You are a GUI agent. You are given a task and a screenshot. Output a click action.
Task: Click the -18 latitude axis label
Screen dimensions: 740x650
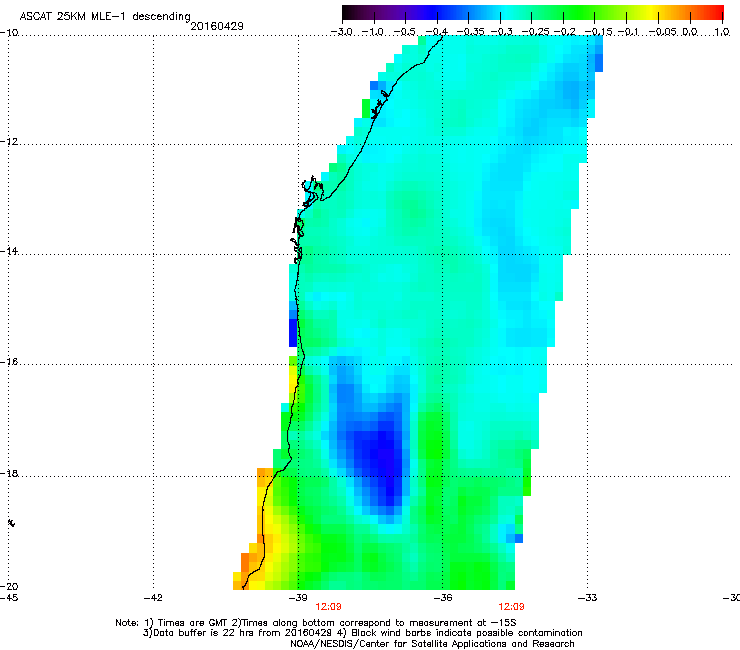pyautogui.click(x=9, y=473)
